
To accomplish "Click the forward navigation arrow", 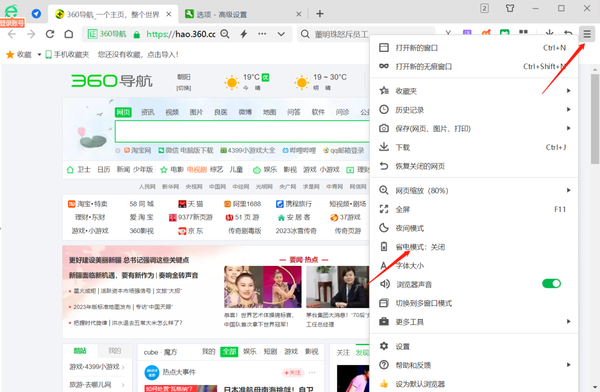I will click(x=31, y=34).
